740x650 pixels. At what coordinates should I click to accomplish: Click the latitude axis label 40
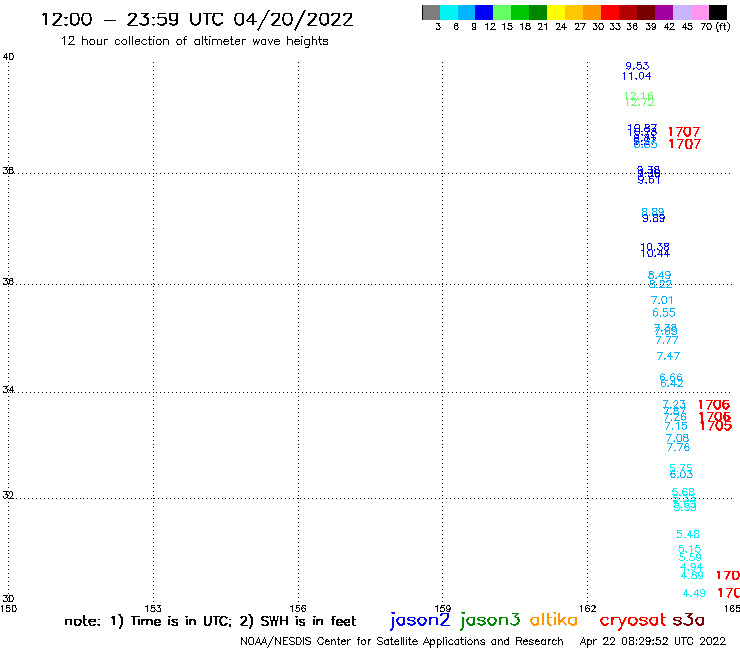[x=8, y=57]
